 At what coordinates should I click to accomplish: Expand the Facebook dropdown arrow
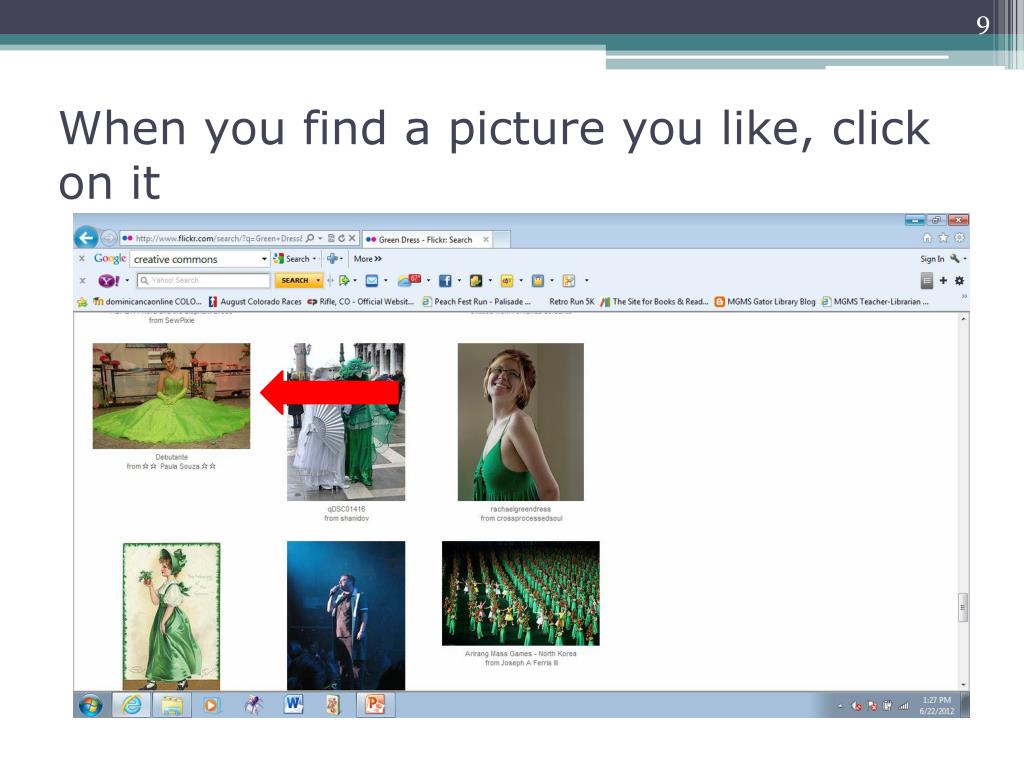[x=458, y=281]
